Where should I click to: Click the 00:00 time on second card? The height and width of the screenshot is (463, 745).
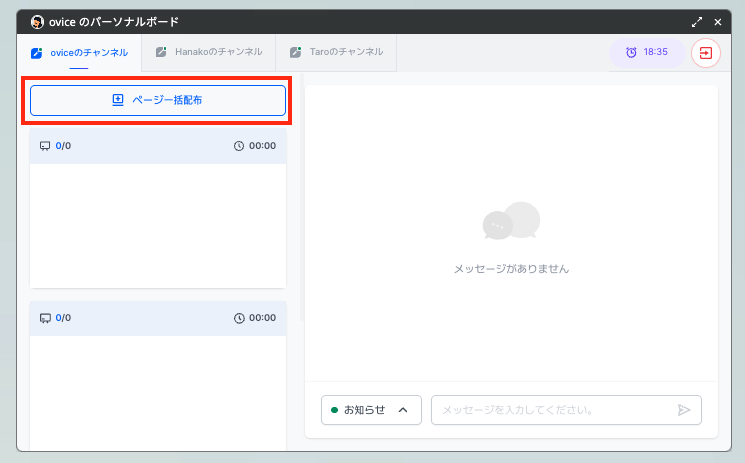point(262,318)
